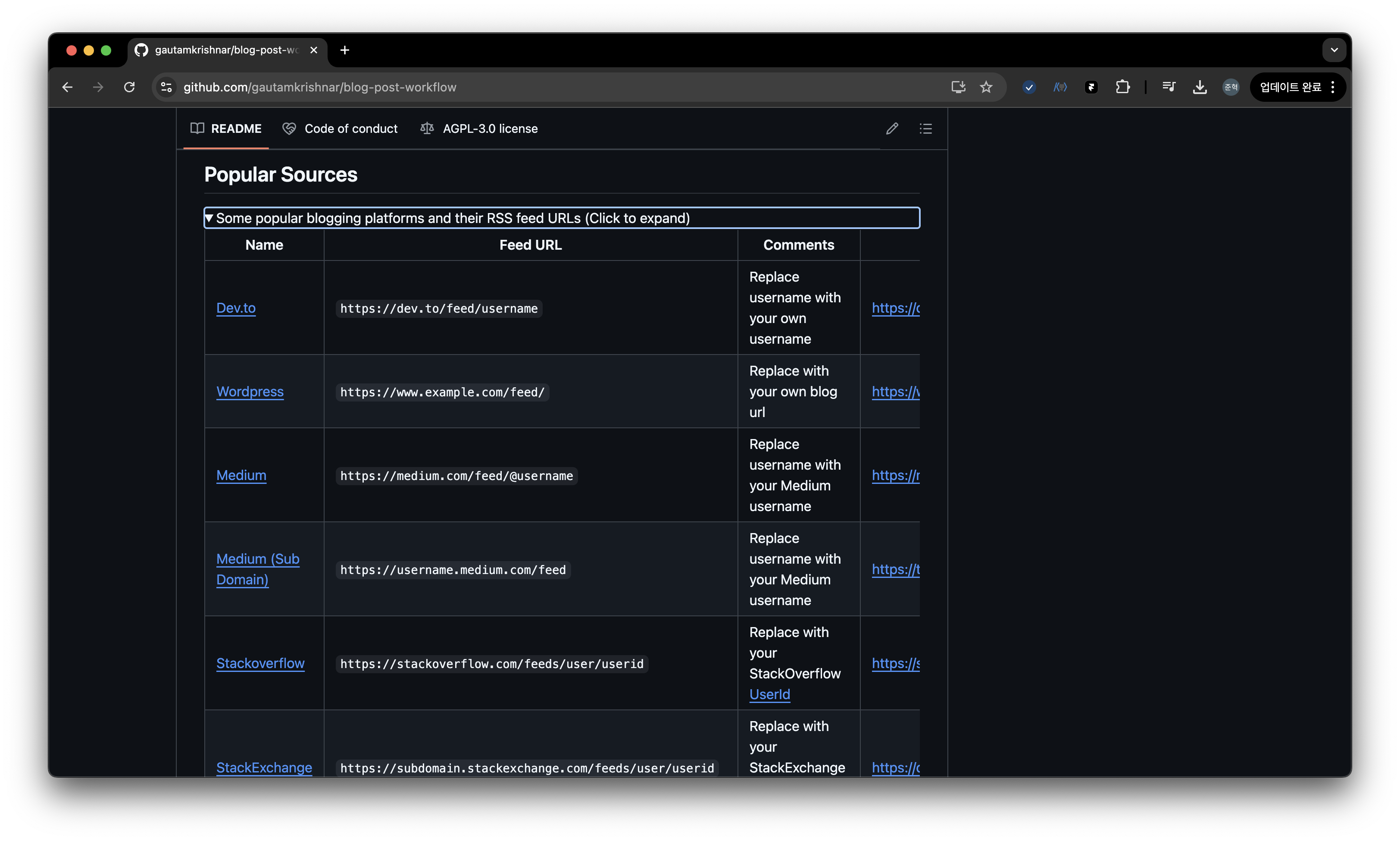Image resolution: width=1400 pixels, height=841 pixels.
Task: Go back to the previous page
Action: coord(67,87)
